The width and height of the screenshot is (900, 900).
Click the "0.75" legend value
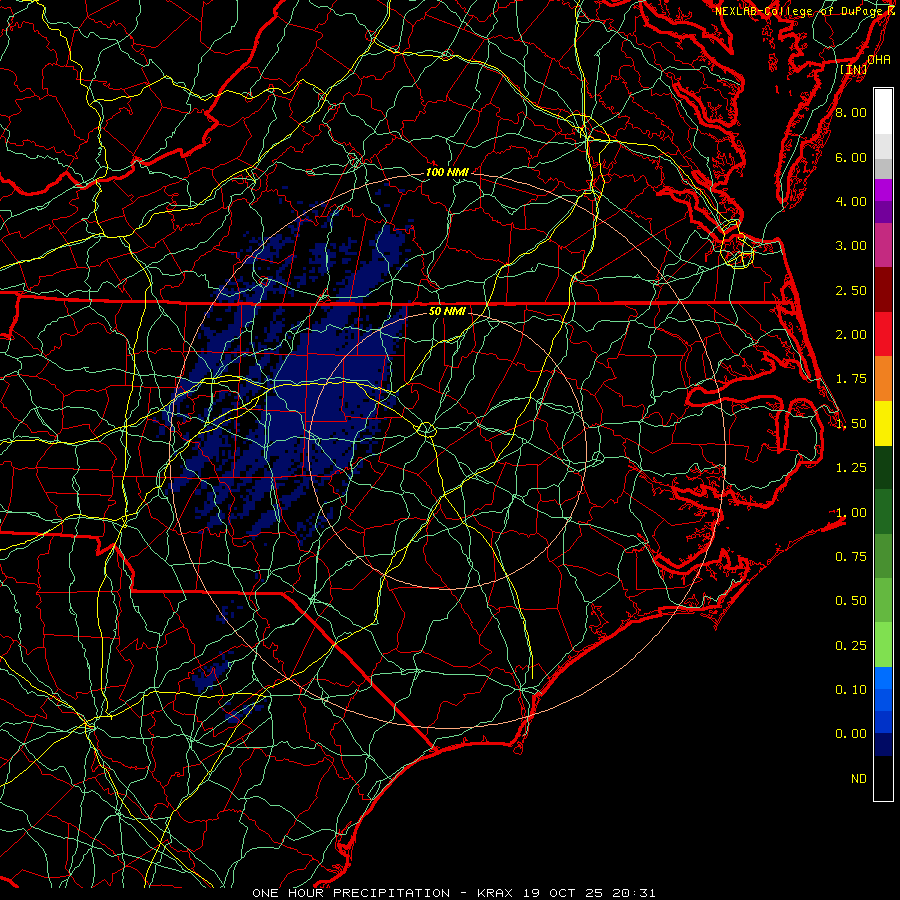coord(851,557)
